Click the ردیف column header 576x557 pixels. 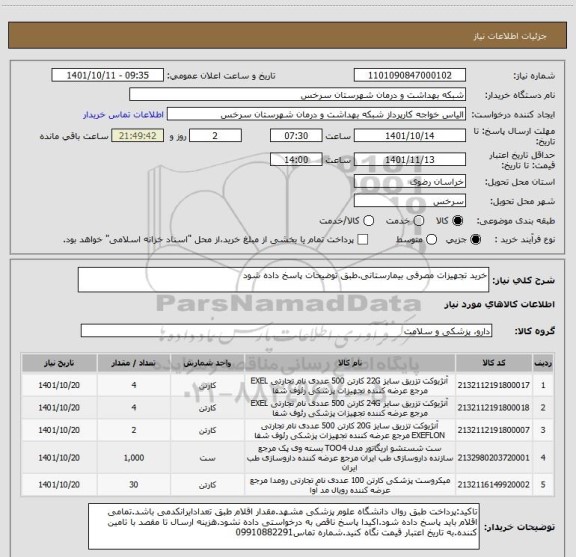pos(543,363)
